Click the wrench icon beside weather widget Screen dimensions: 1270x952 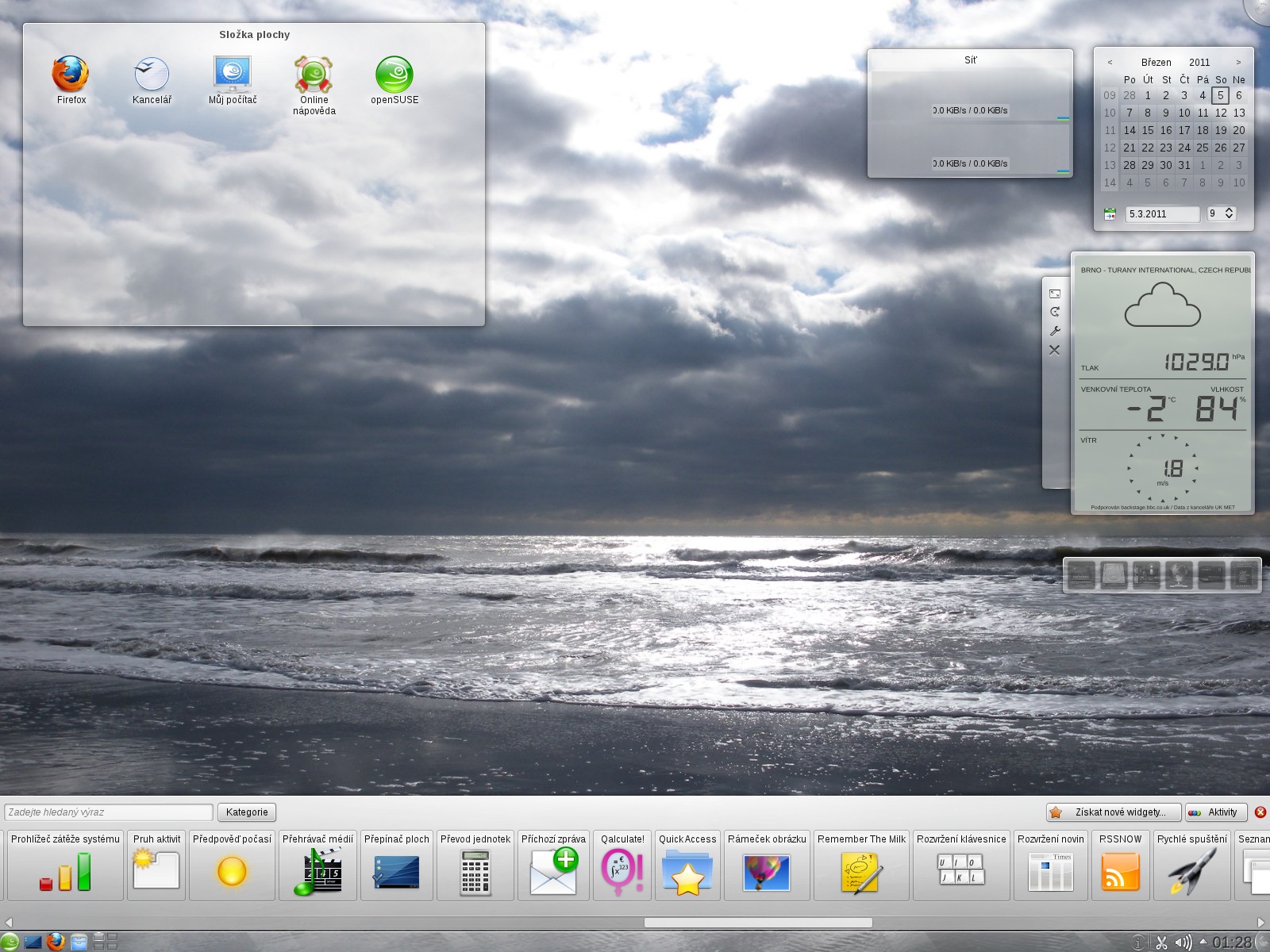click(x=1055, y=332)
